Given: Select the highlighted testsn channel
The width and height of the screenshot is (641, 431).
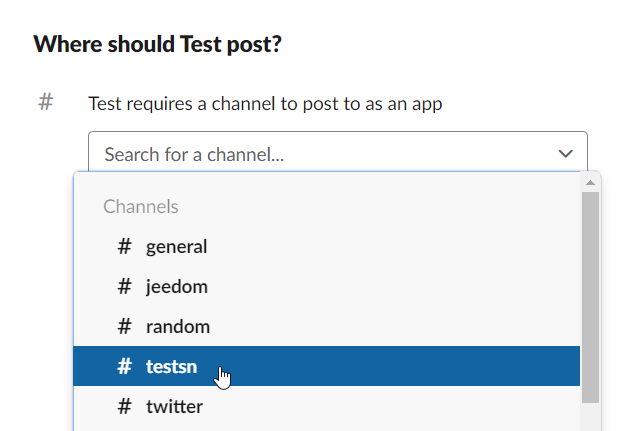Looking at the screenshot, I should 326,366.
